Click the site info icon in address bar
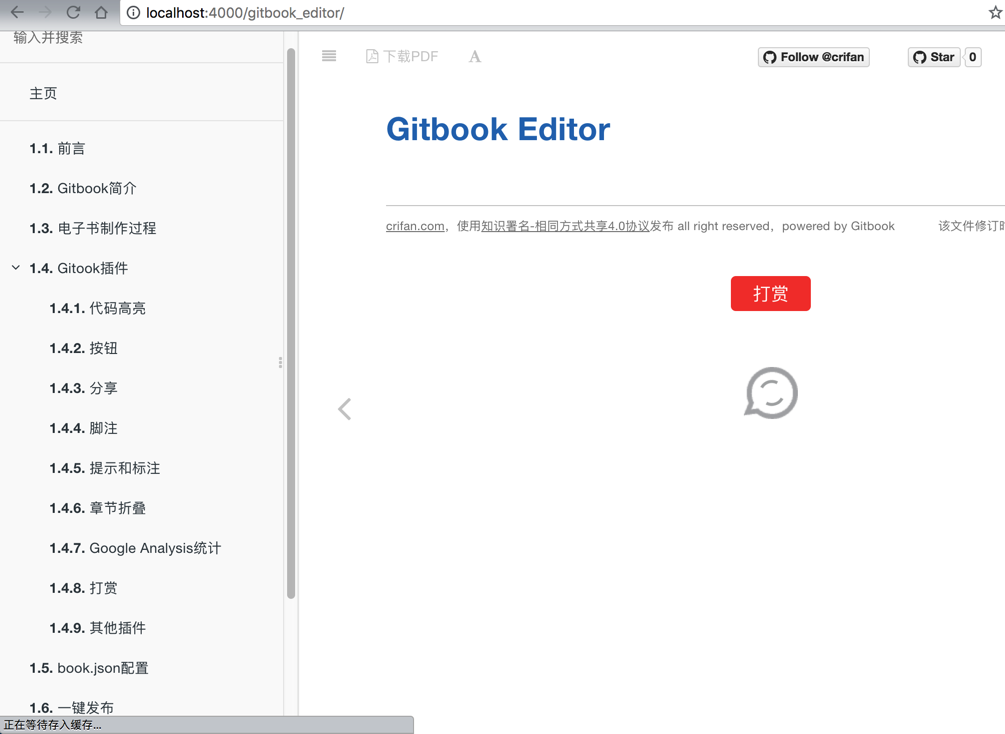Screen dimensions: 1005x734 click(x=133, y=13)
